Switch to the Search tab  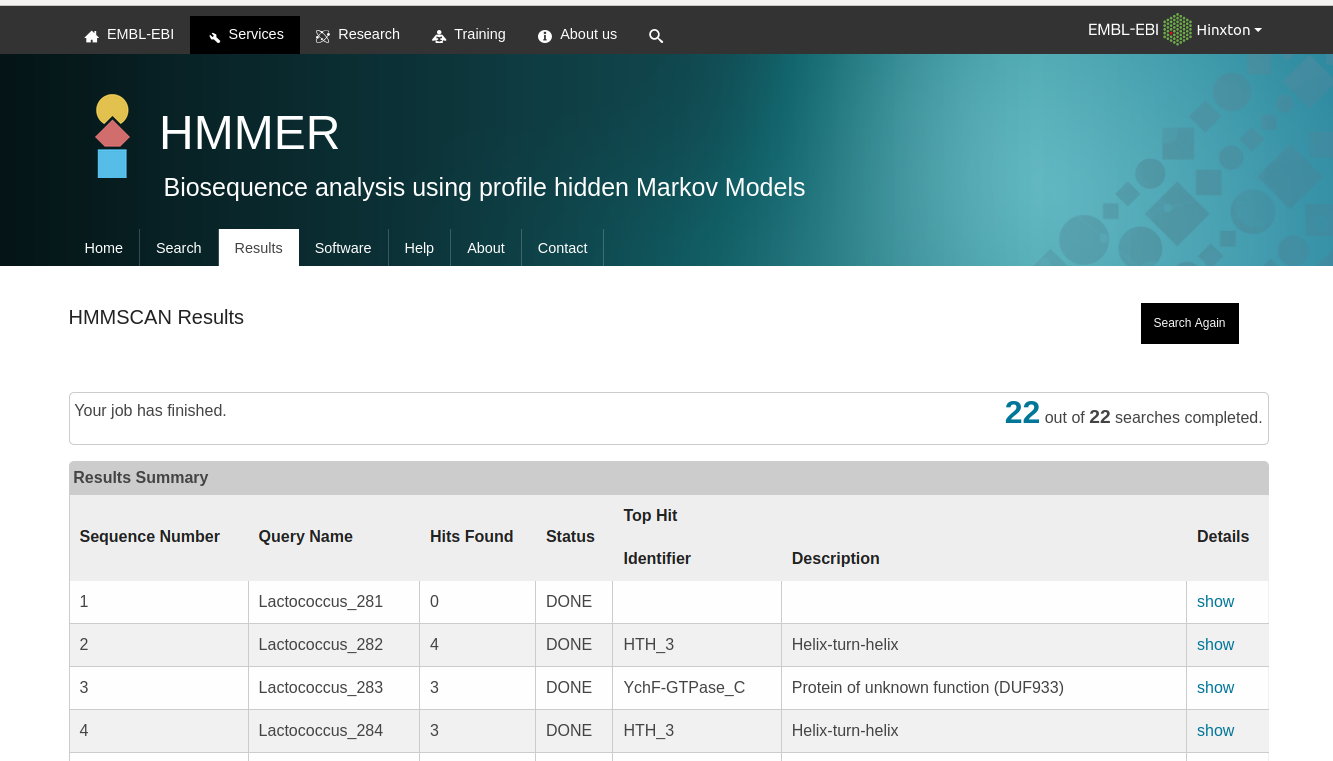click(179, 248)
